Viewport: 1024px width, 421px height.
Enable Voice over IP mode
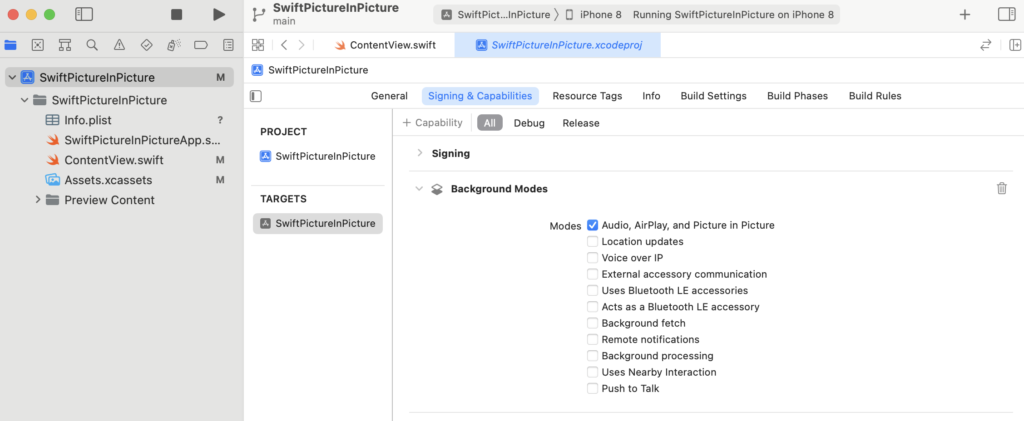592,258
